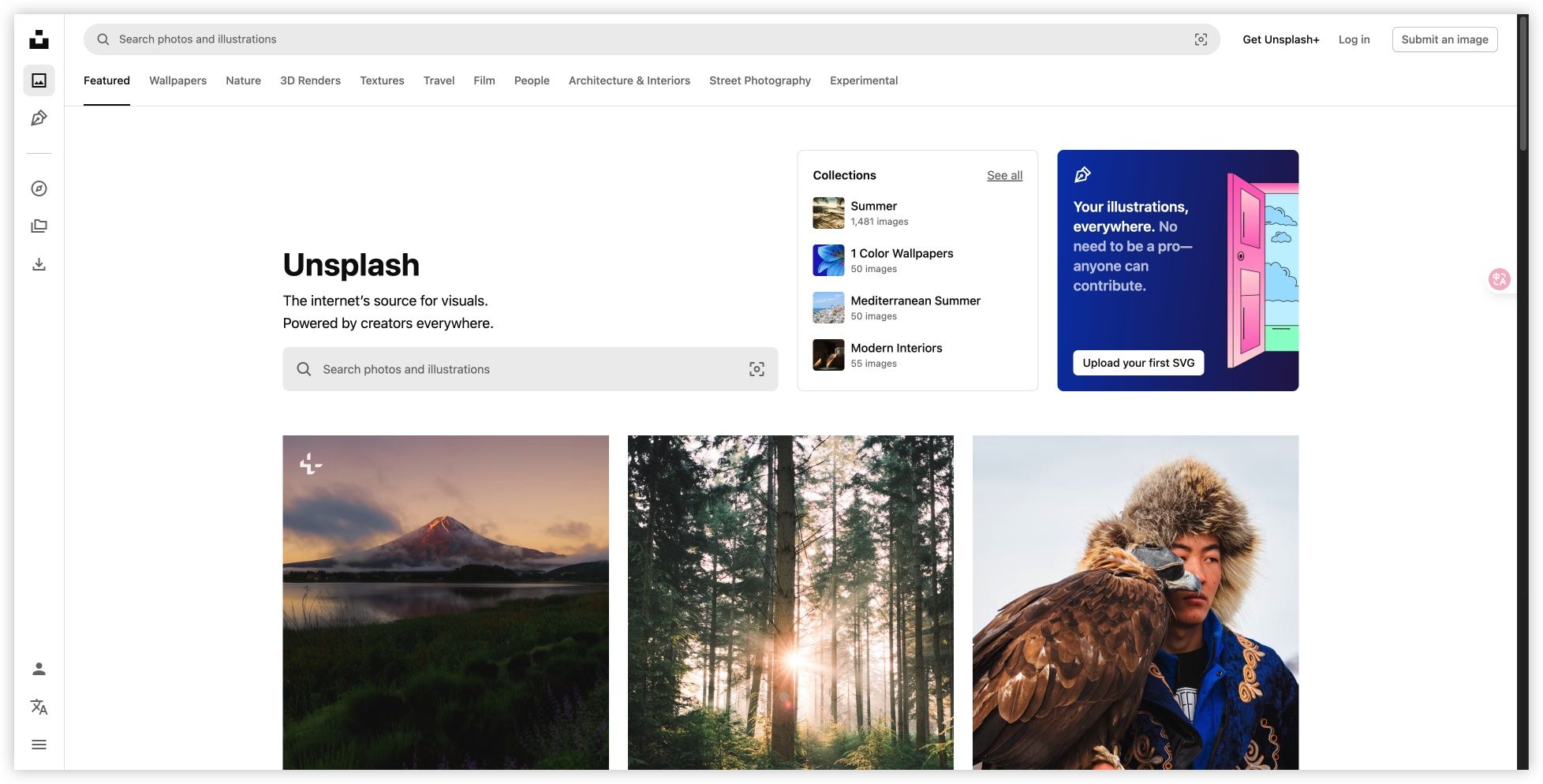This screenshot has height=784, width=1543.
Task: Click the Submit an image button
Action: (1444, 39)
